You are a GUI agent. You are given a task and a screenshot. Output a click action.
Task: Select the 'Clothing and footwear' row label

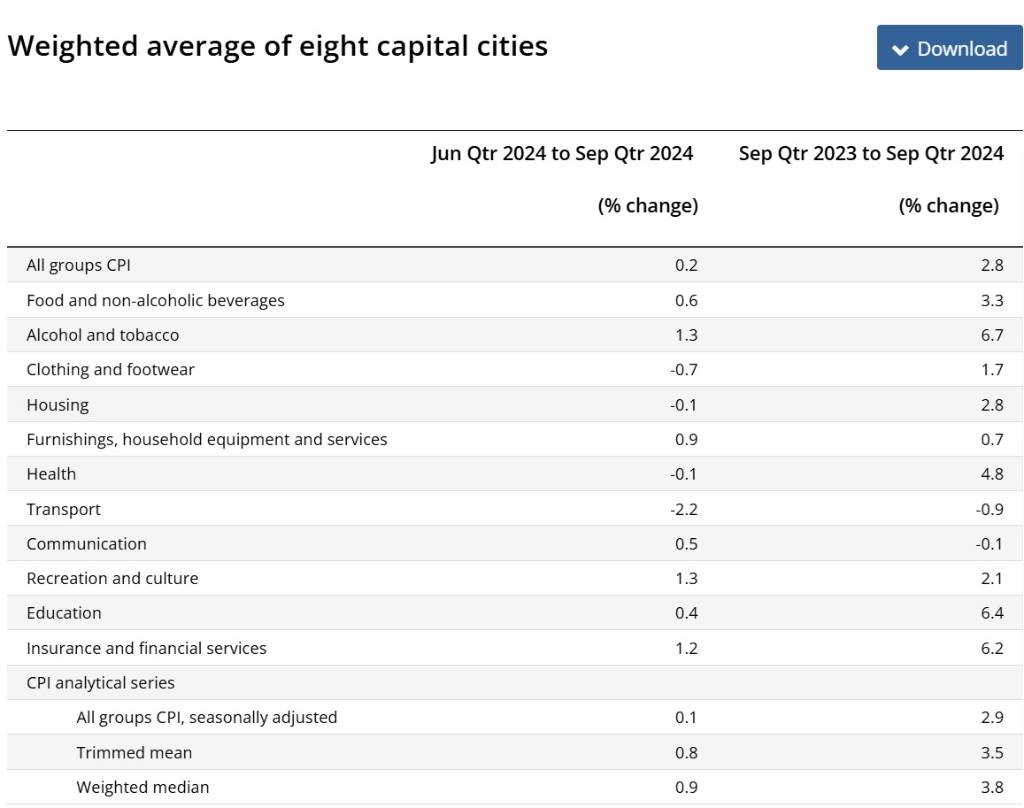(110, 369)
